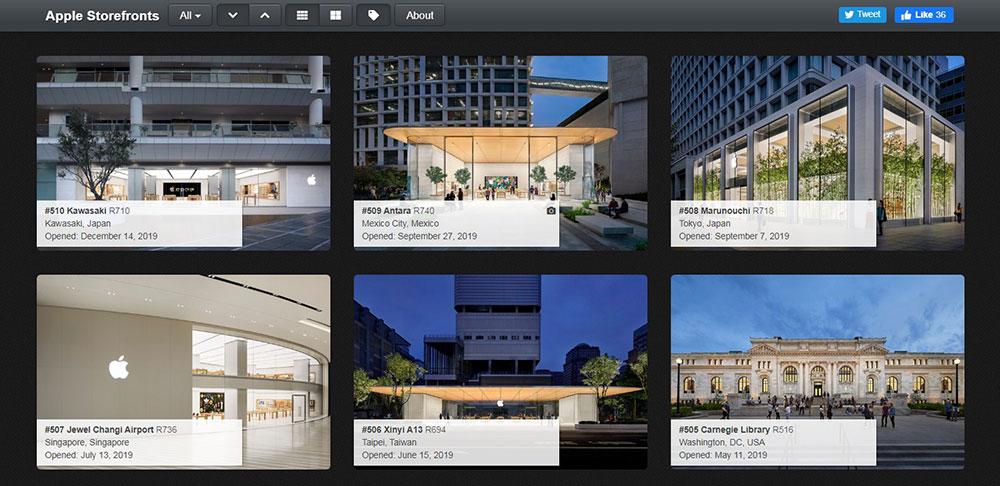Click 'Opened: May 11, 2019' date
Viewport: 1000px width, 486px height.
click(x=723, y=455)
